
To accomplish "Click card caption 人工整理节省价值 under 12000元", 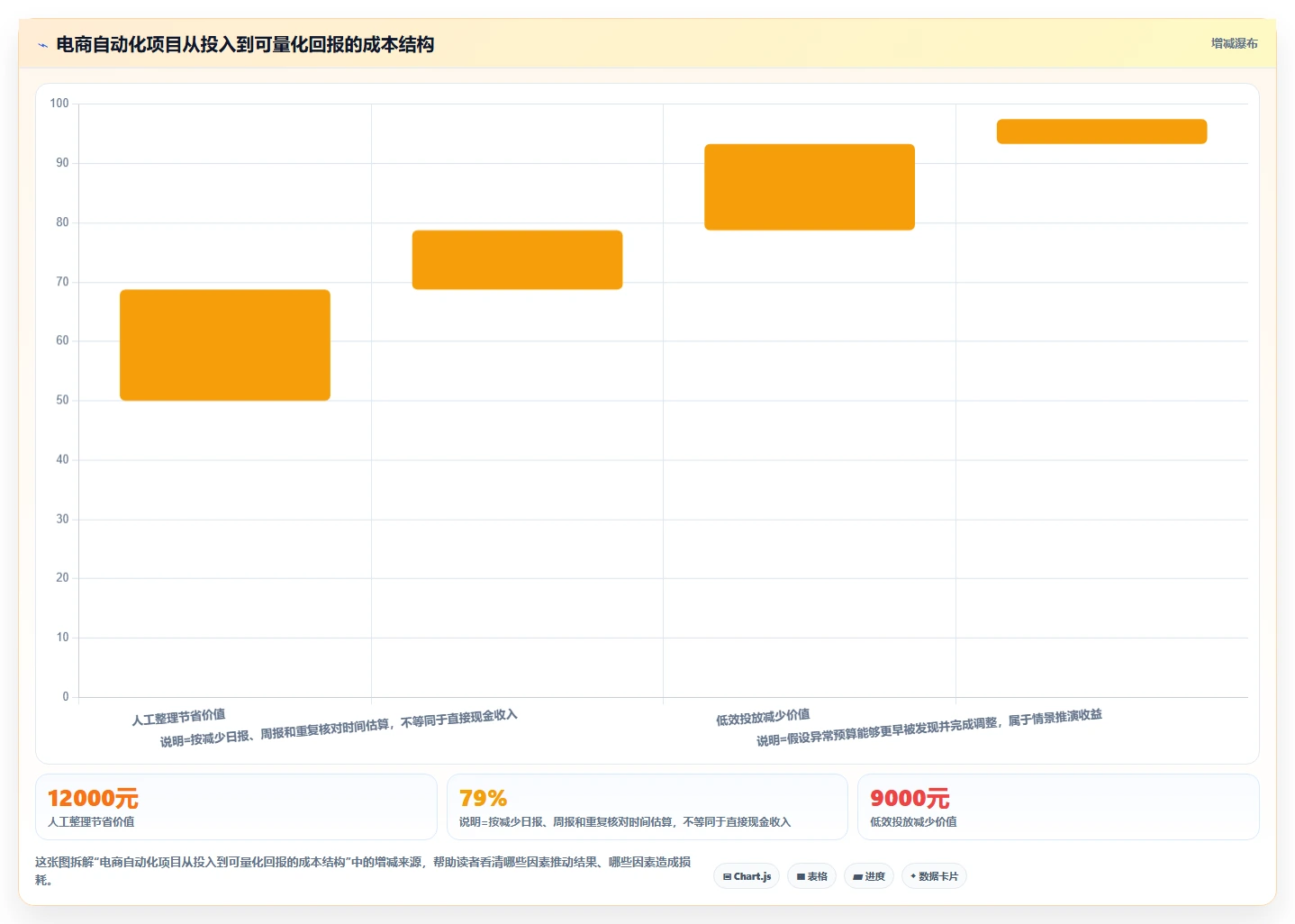I will (x=91, y=822).
